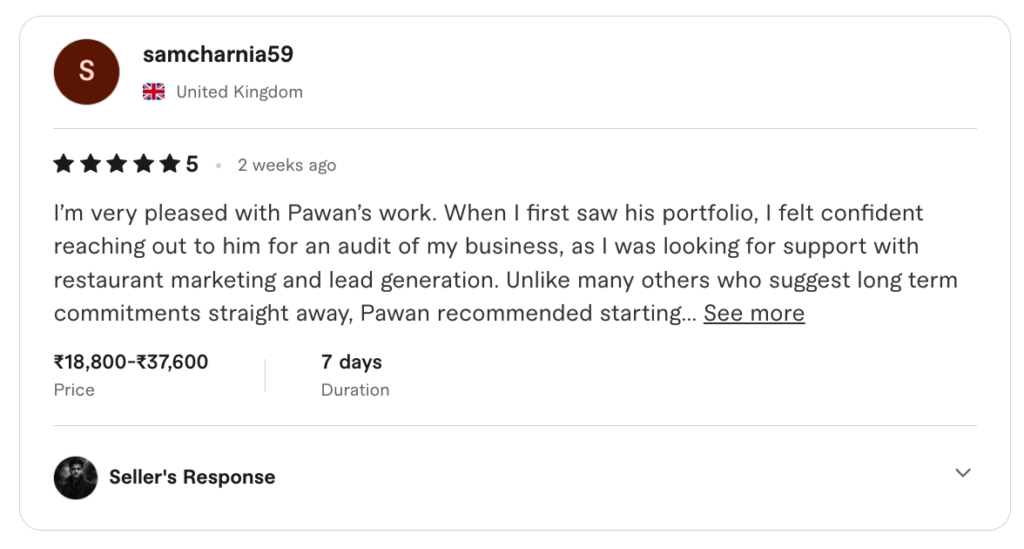Click the Price label
This screenshot has height=549, width=1024.
74,390
